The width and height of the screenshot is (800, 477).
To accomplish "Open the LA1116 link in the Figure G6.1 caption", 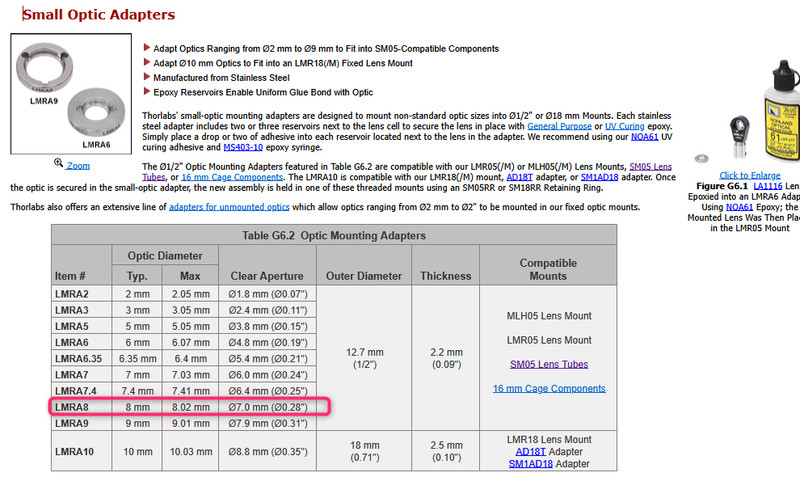I will point(768,186).
